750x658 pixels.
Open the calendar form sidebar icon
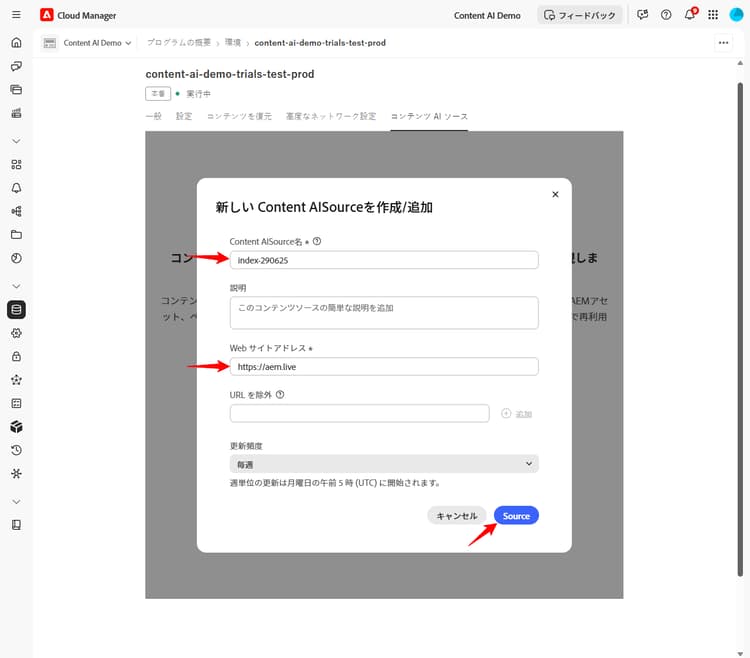click(16, 404)
